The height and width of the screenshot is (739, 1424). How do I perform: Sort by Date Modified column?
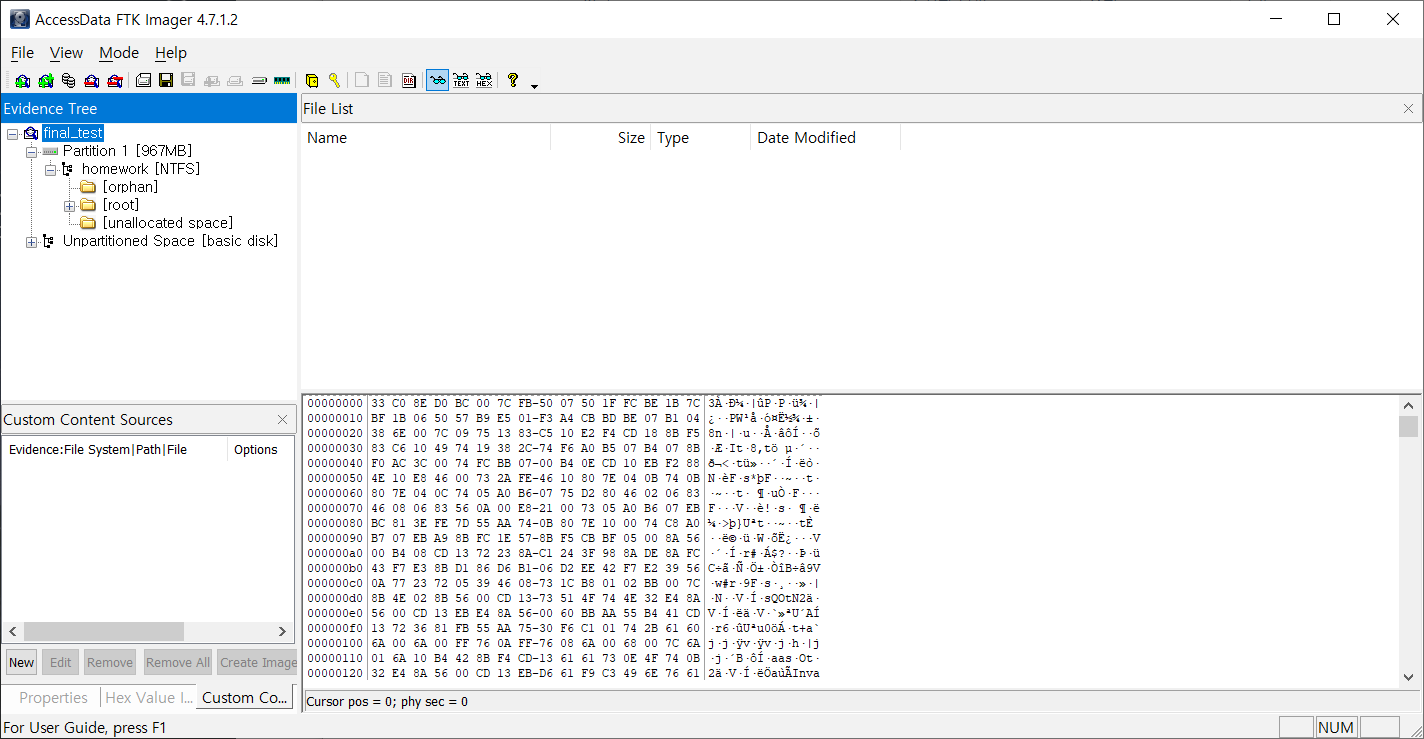click(x=825, y=138)
